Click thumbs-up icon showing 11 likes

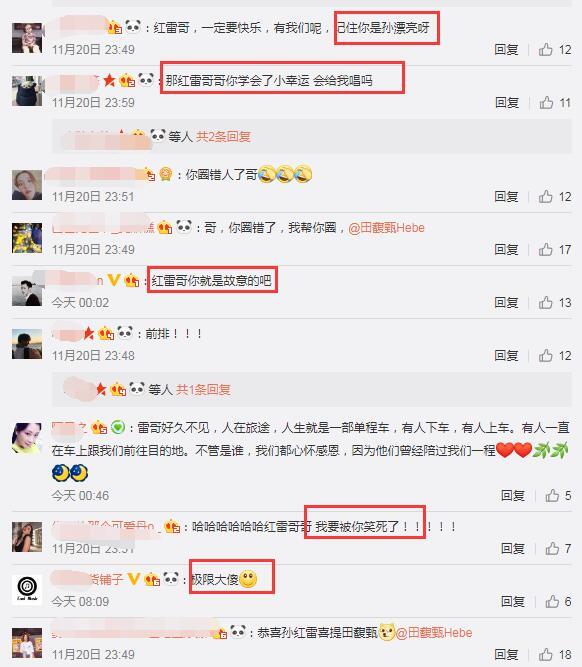546,103
